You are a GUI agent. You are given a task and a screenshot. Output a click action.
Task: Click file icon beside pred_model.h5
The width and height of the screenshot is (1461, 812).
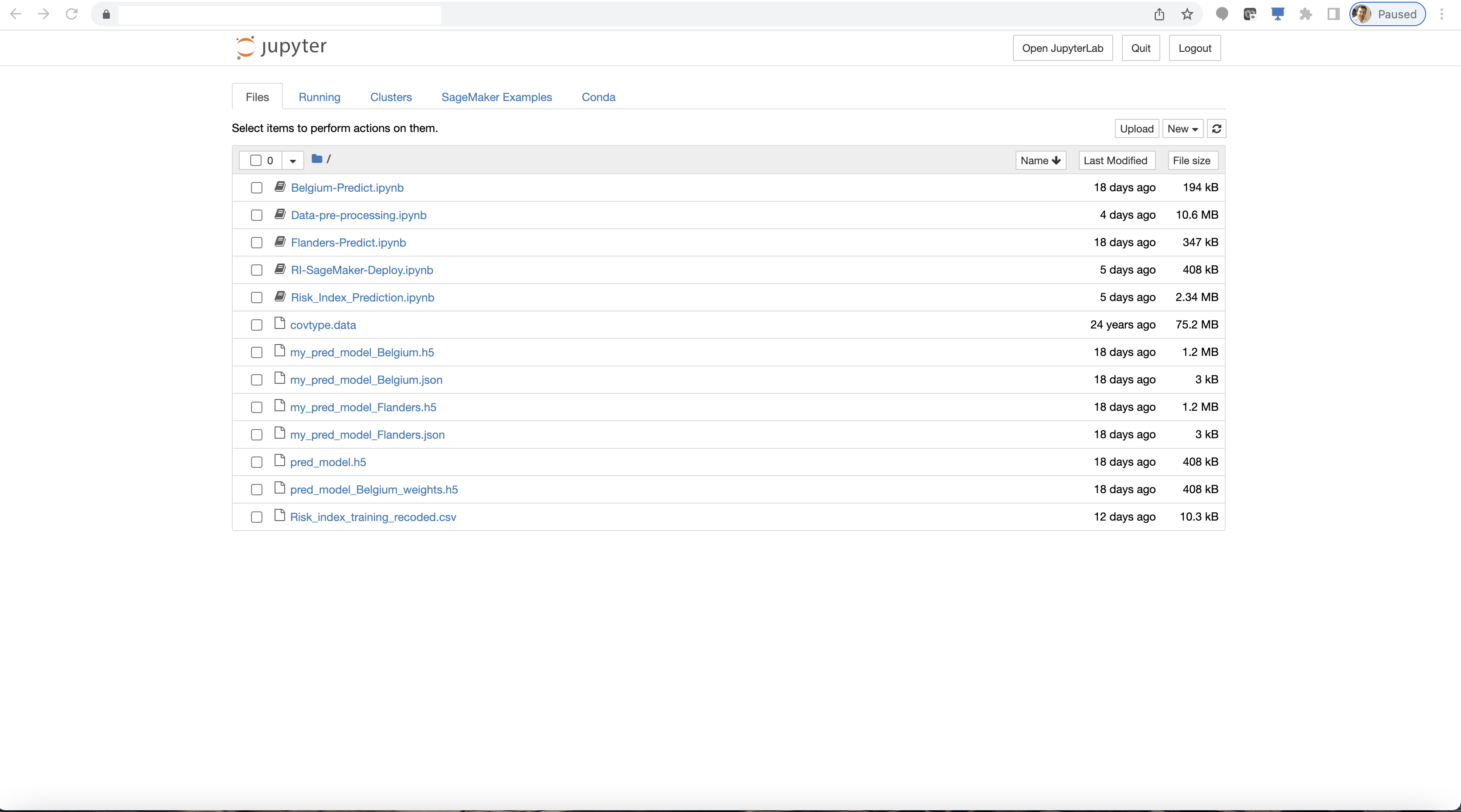click(x=279, y=460)
